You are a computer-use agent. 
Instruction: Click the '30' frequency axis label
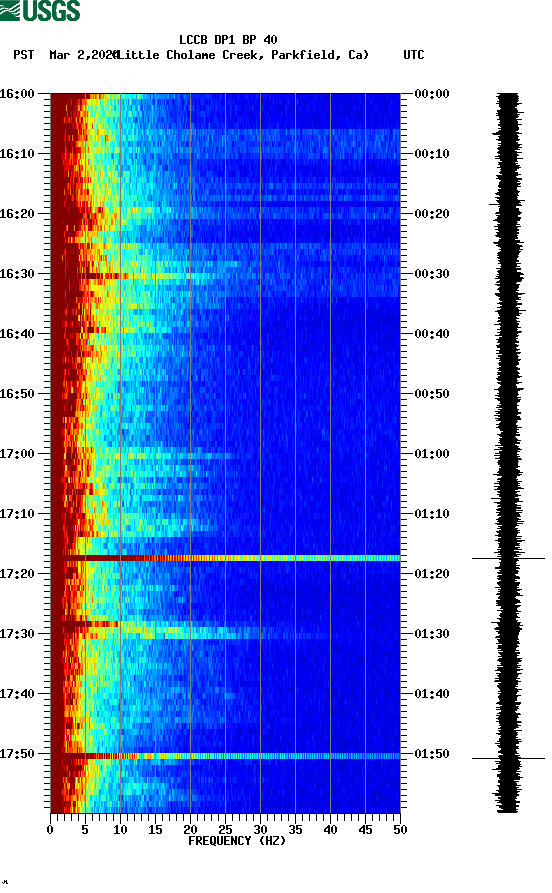(x=260, y=830)
